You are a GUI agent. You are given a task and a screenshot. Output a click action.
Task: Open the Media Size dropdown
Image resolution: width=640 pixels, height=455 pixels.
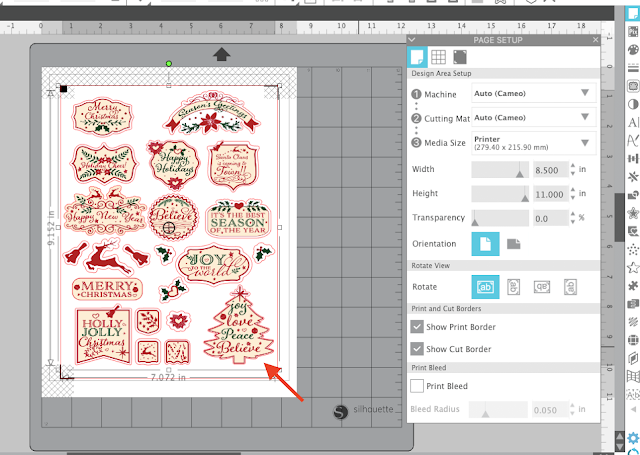click(533, 143)
